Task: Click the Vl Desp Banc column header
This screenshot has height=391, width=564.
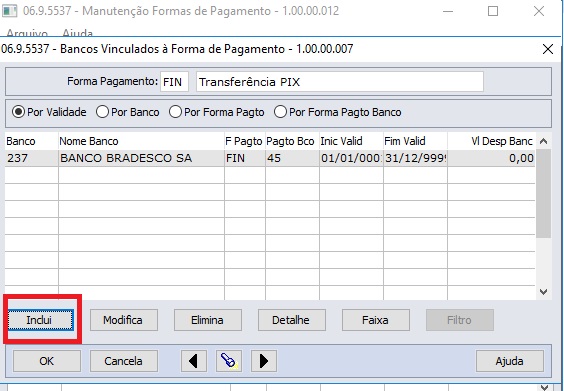Action: pos(492,141)
